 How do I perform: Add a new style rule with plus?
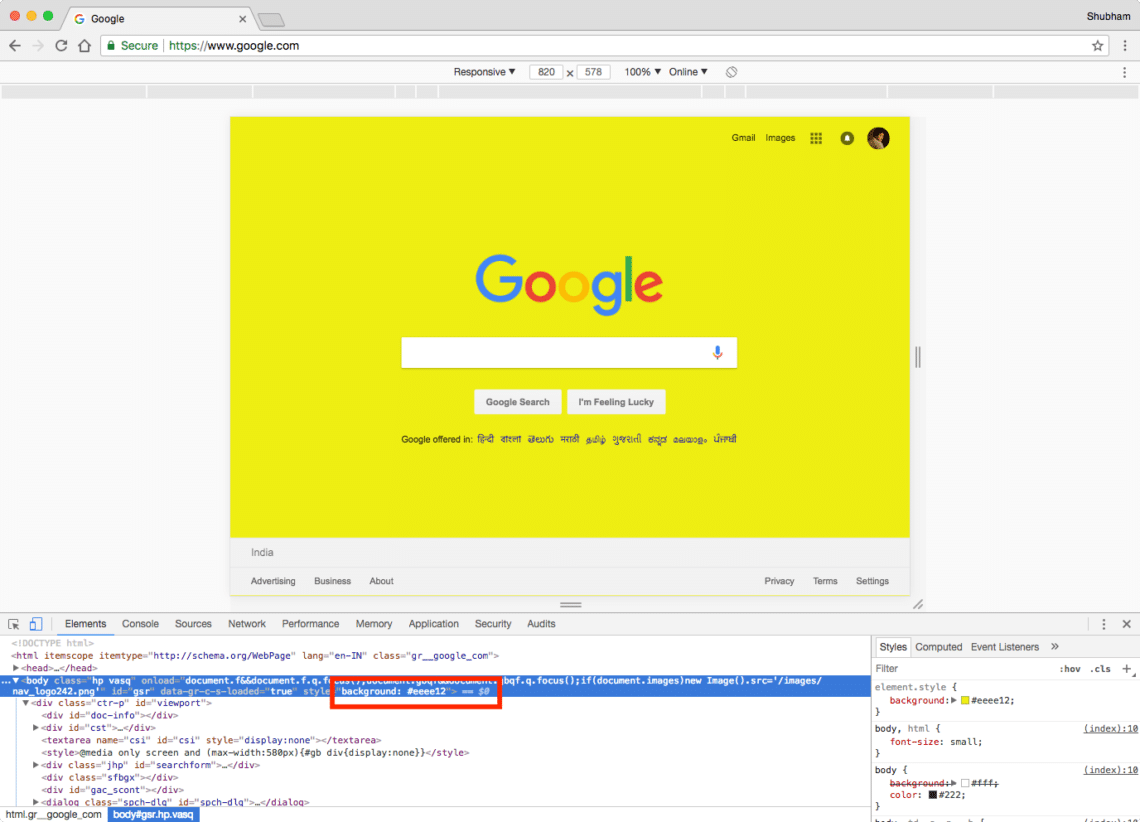tap(1126, 669)
